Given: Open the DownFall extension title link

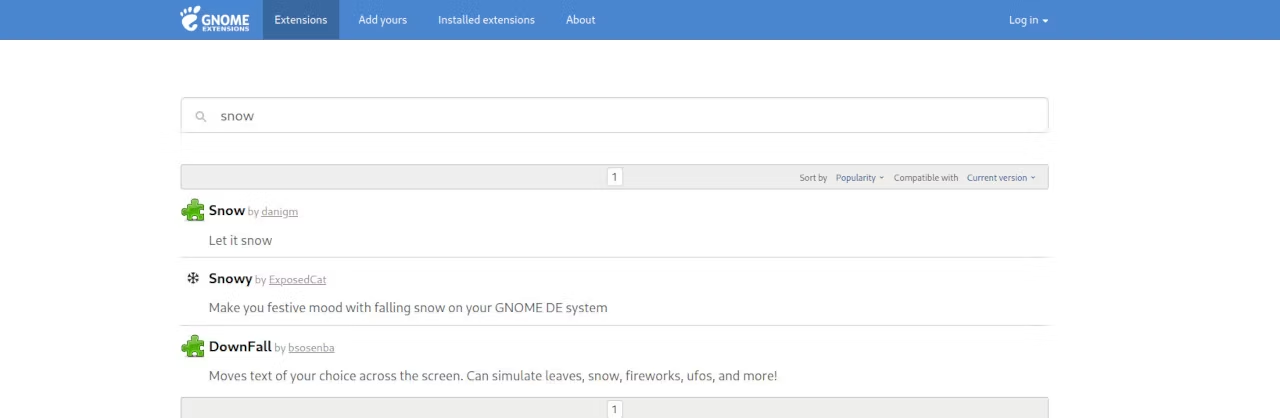Looking at the screenshot, I should point(240,347).
